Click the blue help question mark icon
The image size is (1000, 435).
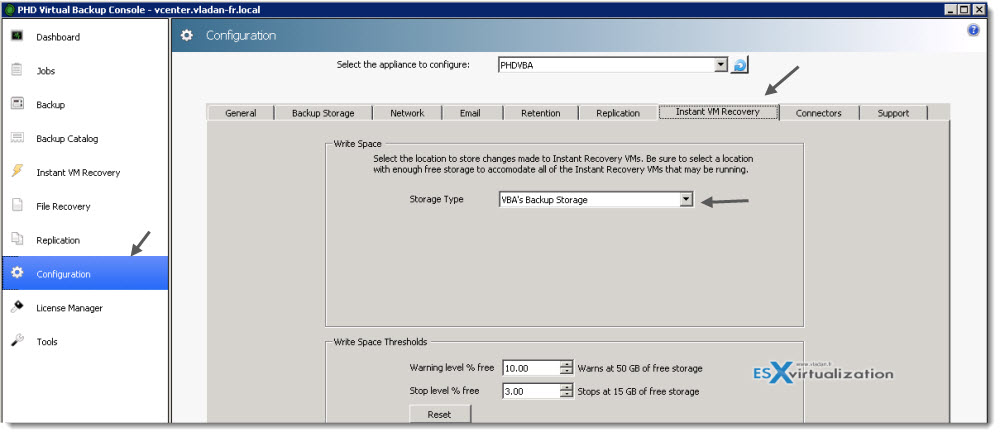coord(973,30)
